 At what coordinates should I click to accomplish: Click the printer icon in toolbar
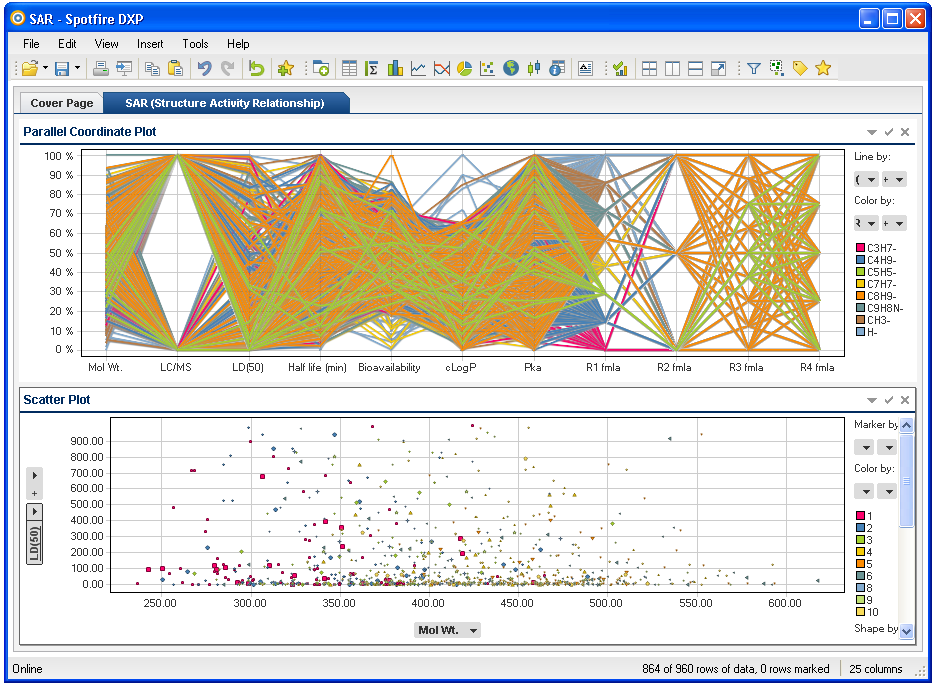(100, 69)
